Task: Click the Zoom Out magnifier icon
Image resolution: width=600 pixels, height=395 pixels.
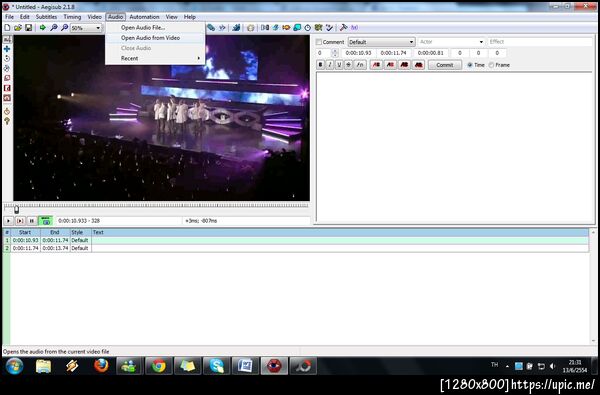Action: (64, 28)
